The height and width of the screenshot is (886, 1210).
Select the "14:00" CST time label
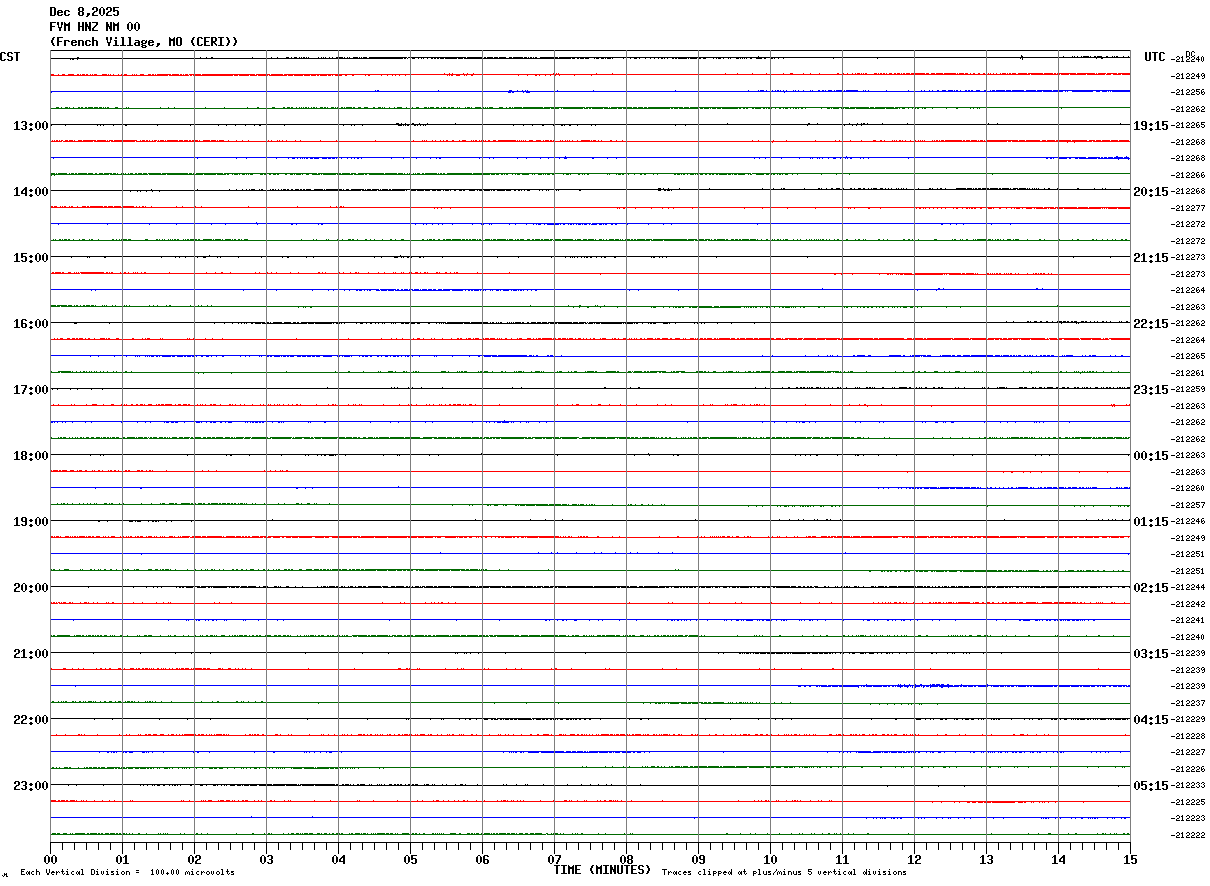pyautogui.click(x=30, y=192)
